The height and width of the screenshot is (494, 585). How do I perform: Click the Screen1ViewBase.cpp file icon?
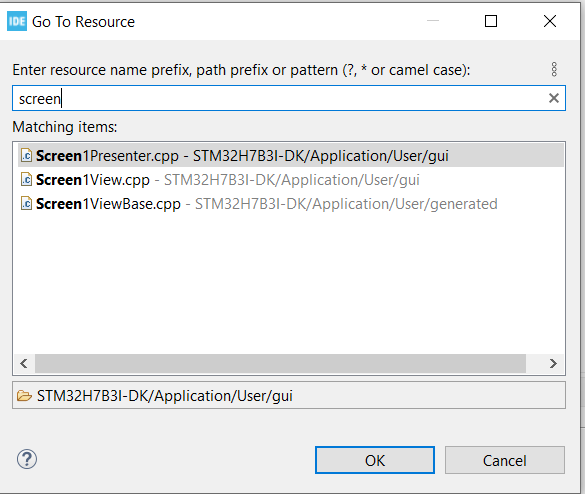click(x=26, y=203)
